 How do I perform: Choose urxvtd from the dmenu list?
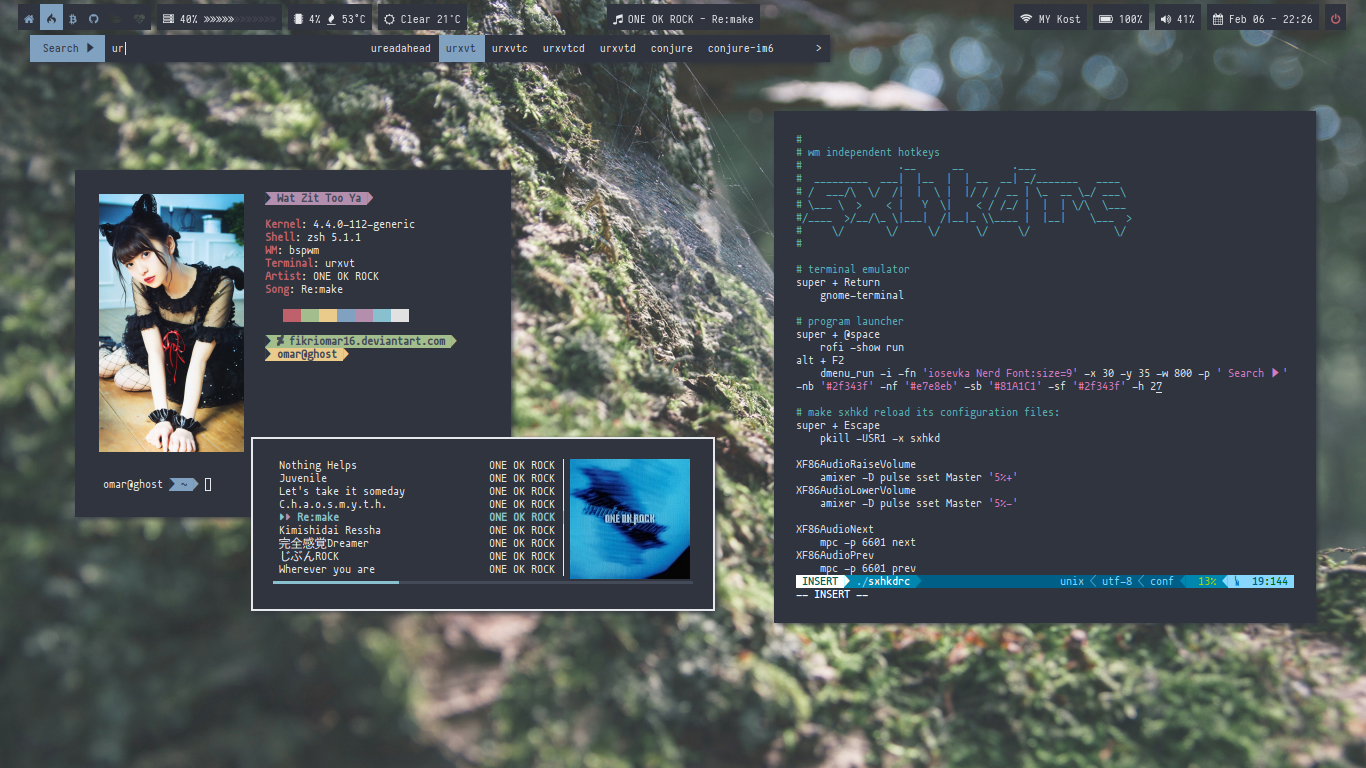(618, 48)
